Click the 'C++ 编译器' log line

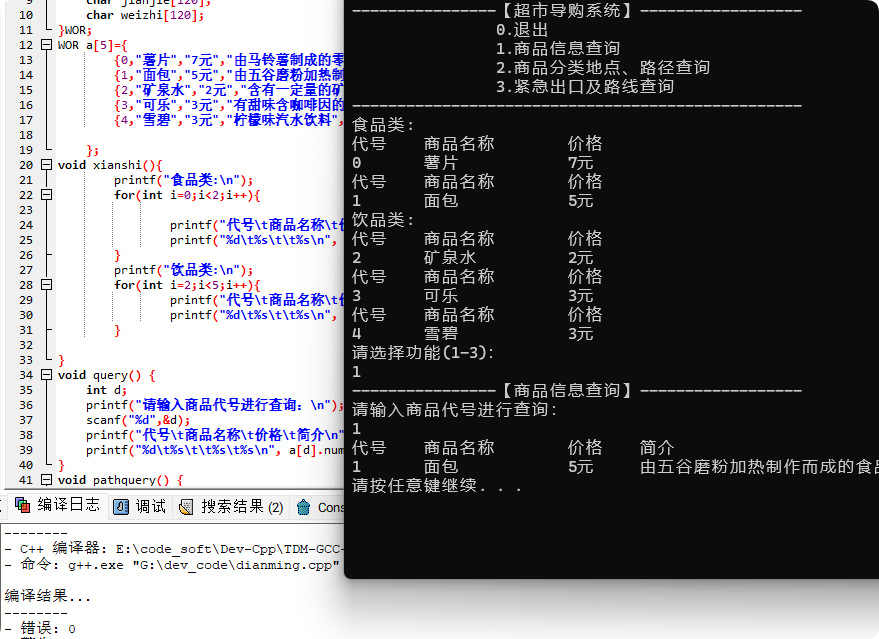click(x=174, y=548)
